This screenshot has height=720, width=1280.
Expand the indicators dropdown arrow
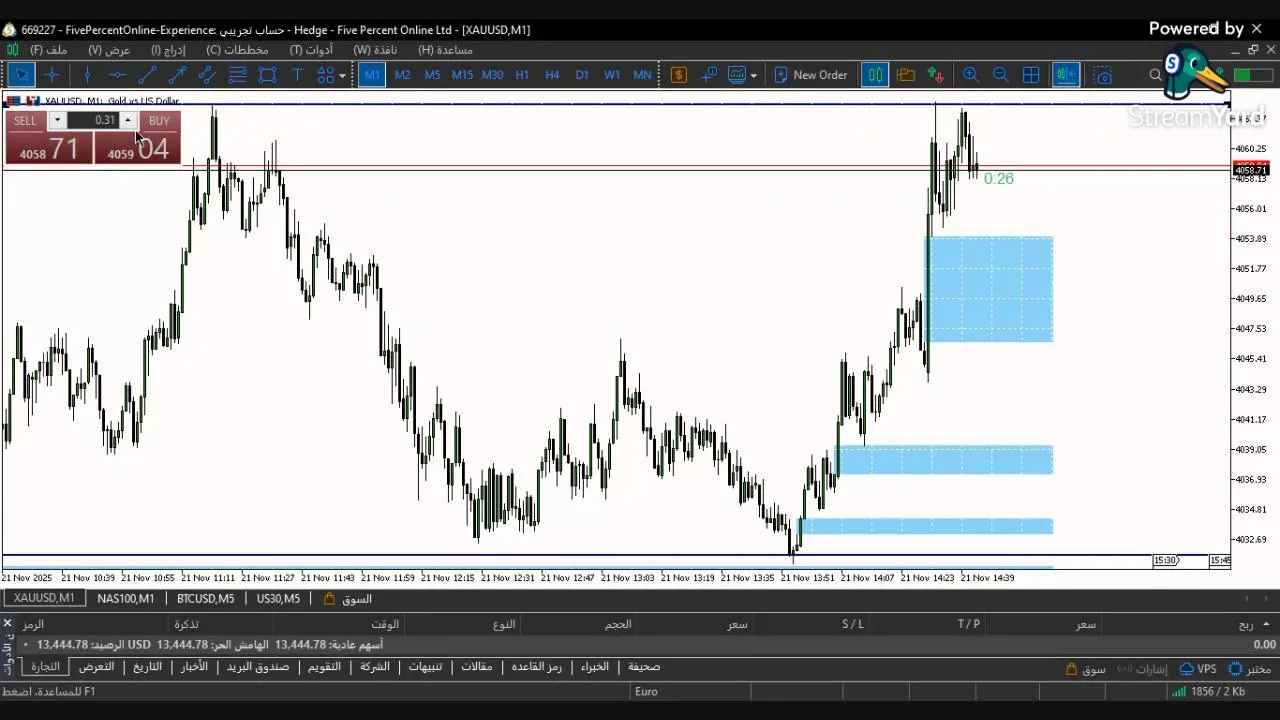coord(753,75)
